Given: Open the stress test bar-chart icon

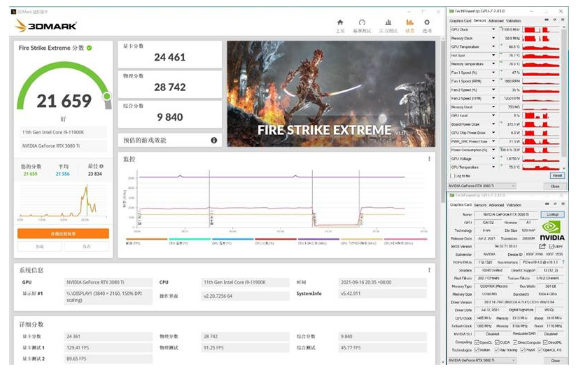Looking at the screenshot, I should click(388, 23).
